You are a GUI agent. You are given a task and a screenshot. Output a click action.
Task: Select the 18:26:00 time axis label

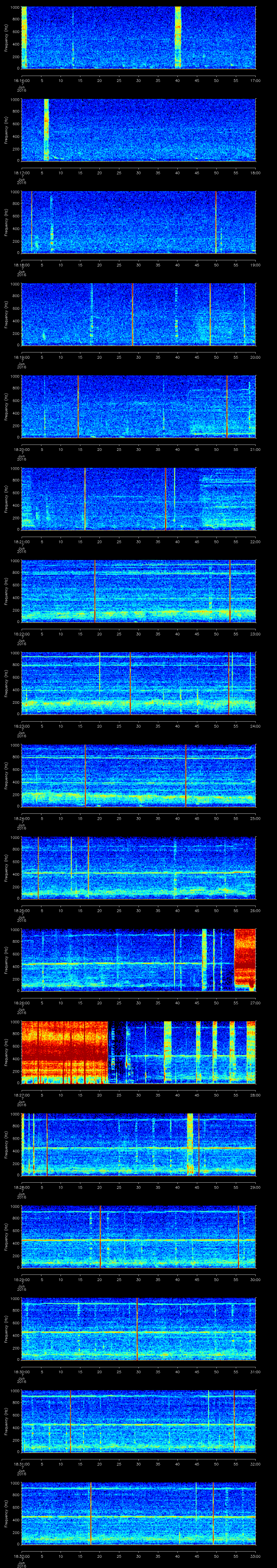click(x=21, y=1004)
